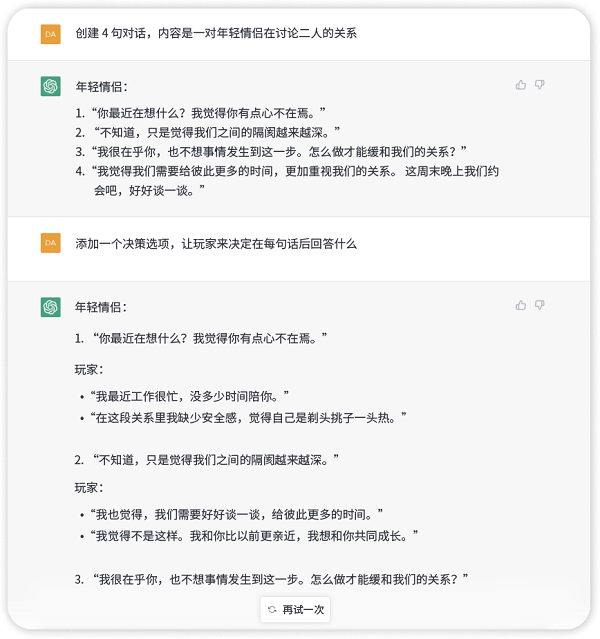Click player option “我觉得不是这样”

tap(254, 535)
